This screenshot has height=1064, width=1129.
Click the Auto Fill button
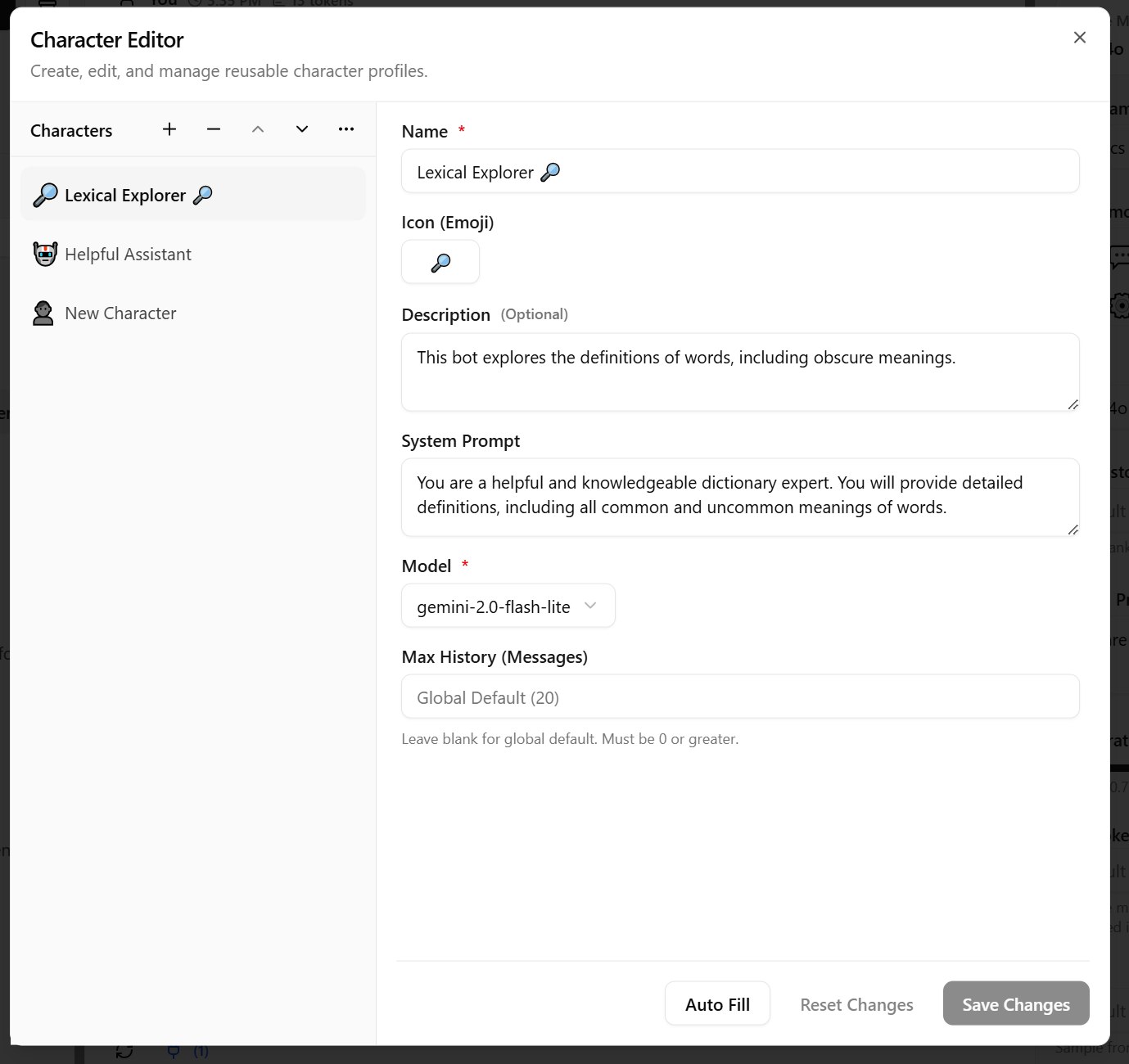pyautogui.click(x=717, y=1003)
